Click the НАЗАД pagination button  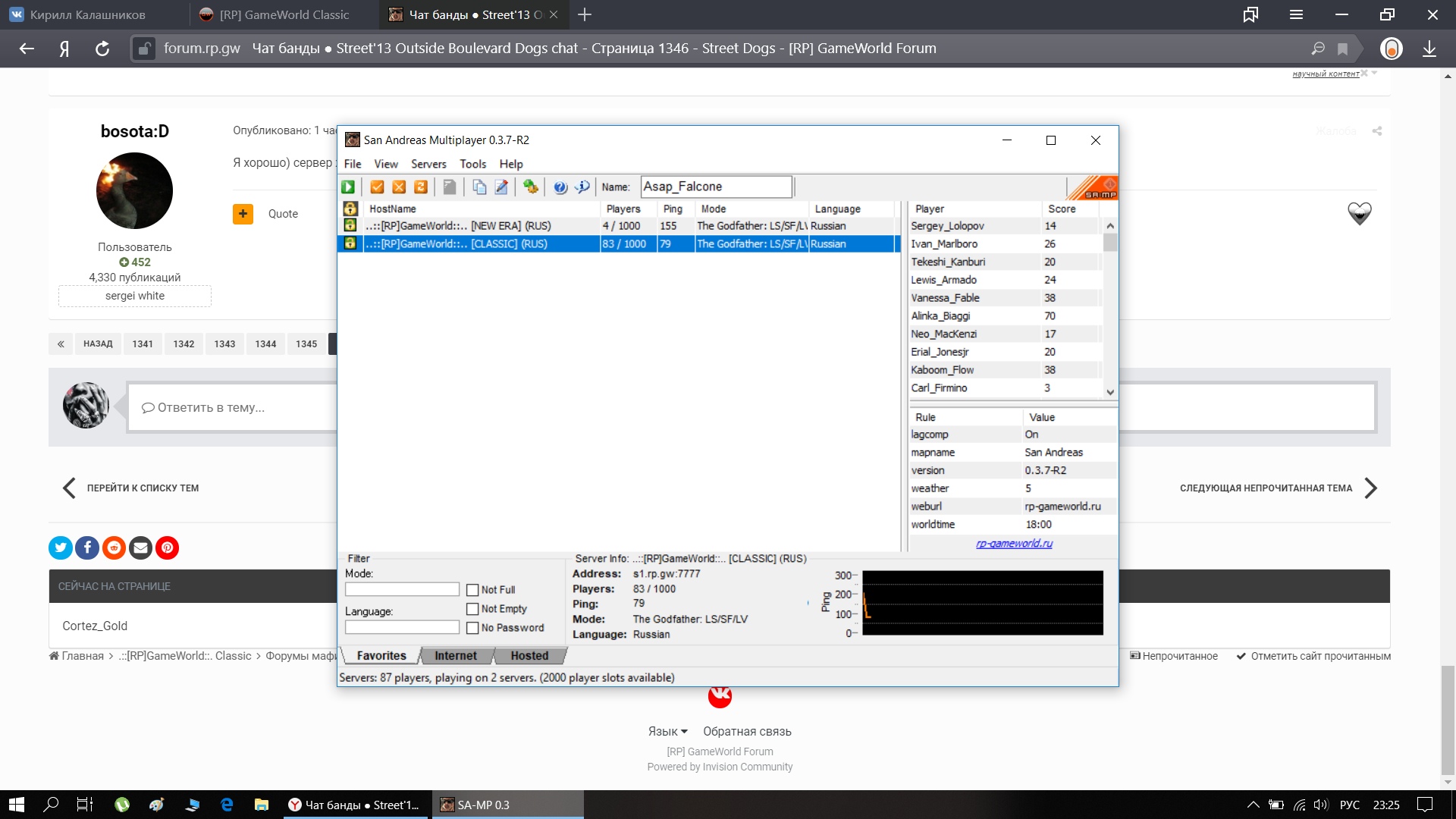coord(98,344)
